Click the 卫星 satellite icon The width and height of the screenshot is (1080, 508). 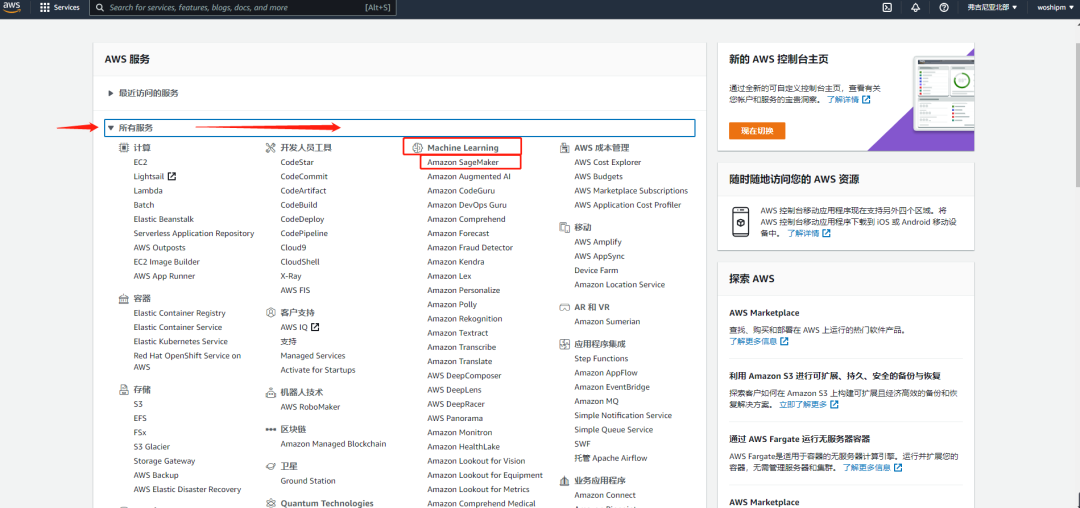[271, 466]
